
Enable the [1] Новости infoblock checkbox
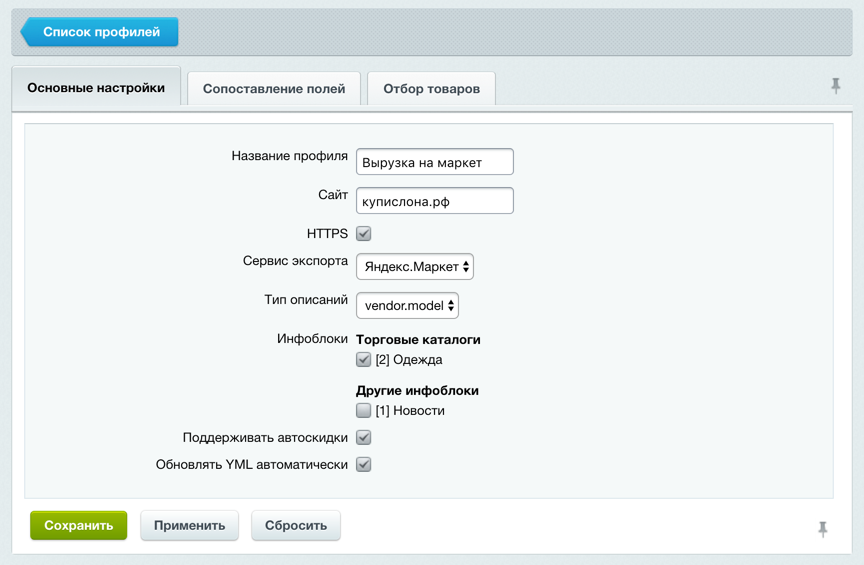pos(364,411)
